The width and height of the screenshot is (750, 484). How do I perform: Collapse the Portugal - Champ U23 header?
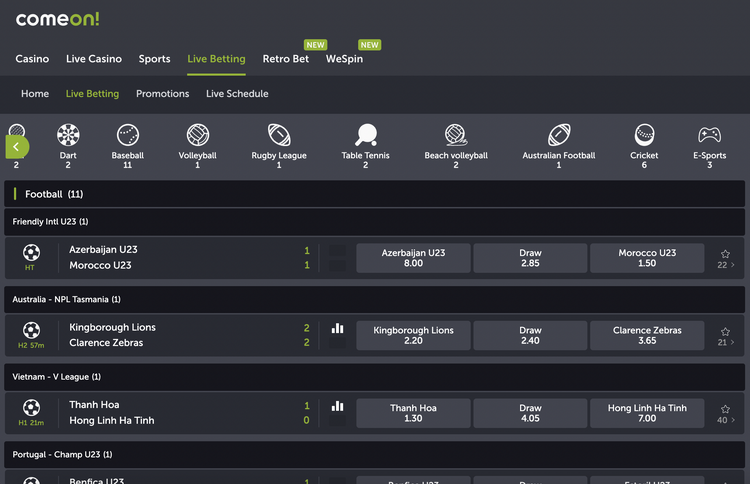click(375, 454)
